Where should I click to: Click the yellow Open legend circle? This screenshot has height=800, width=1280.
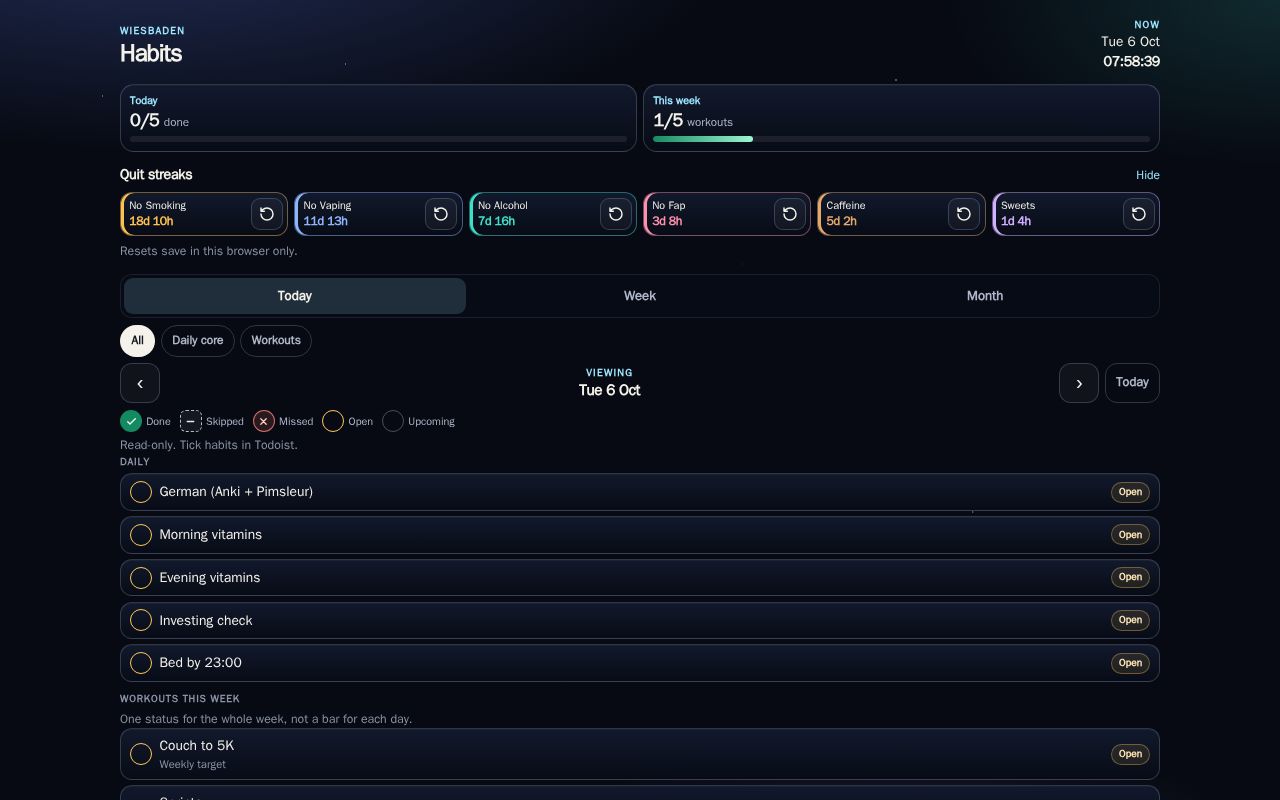pos(333,421)
